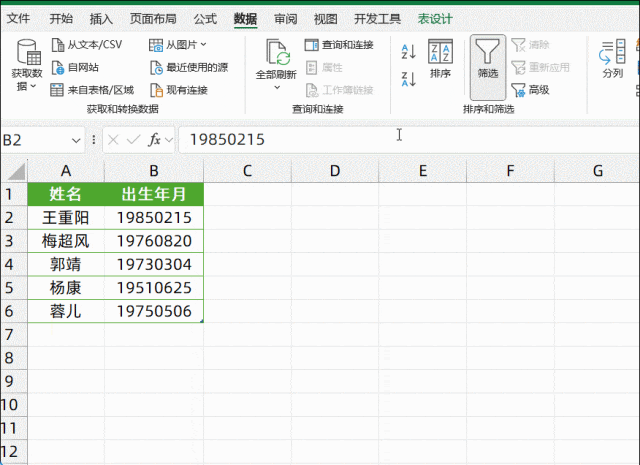Click the fx insert function icon

click(154, 140)
